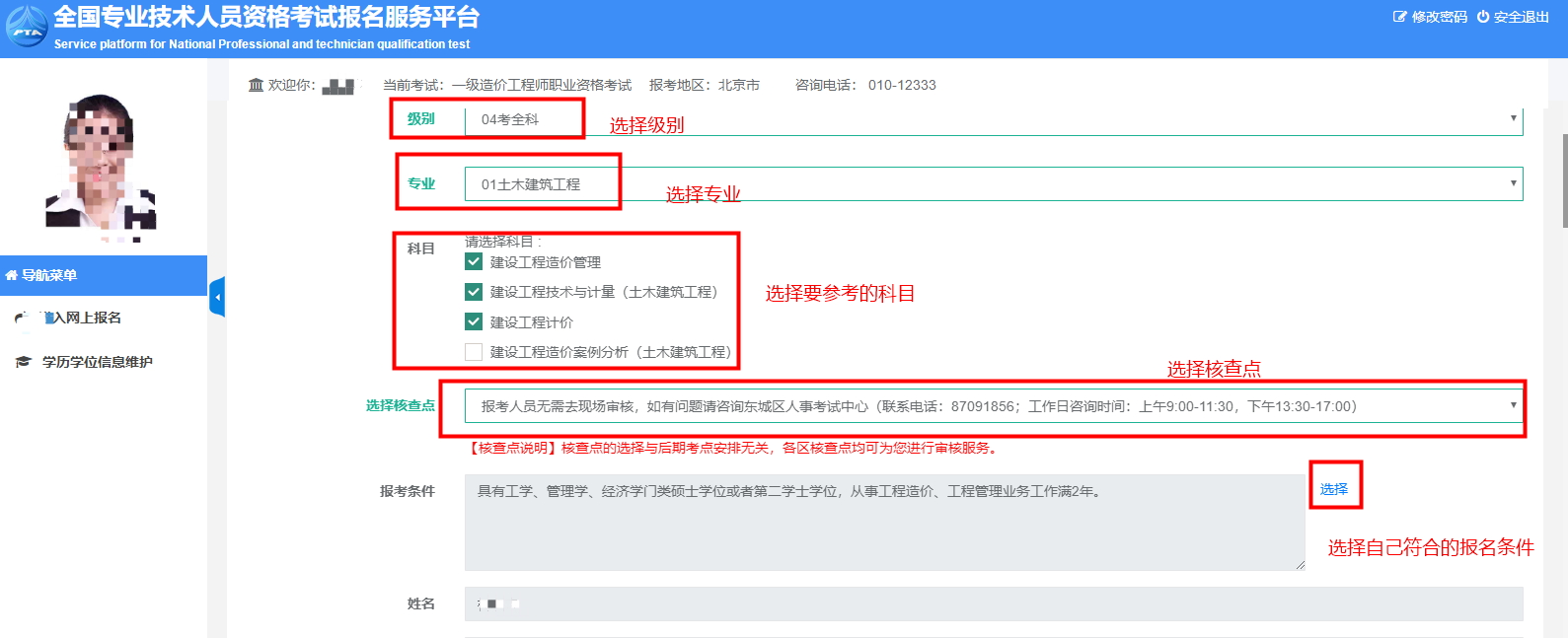
Task: Click the home icon in 导航菜单 header
Action: pyautogui.click(x=12, y=276)
